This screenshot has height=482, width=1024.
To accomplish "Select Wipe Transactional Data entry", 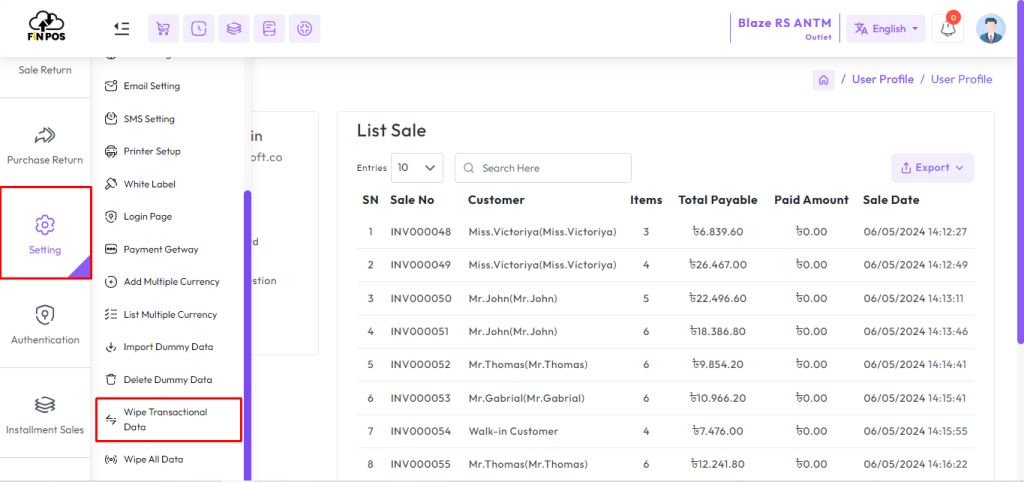I will 168,419.
